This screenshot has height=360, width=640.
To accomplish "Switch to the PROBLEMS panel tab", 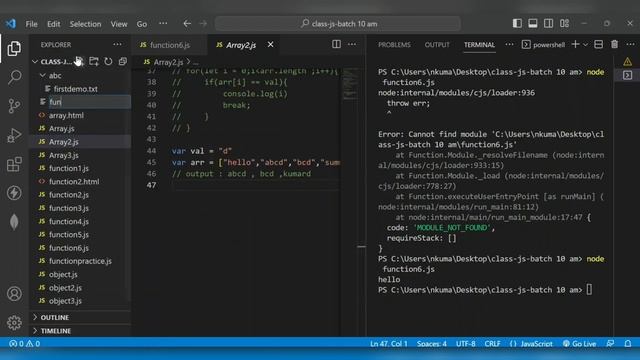I will click(394, 44).
